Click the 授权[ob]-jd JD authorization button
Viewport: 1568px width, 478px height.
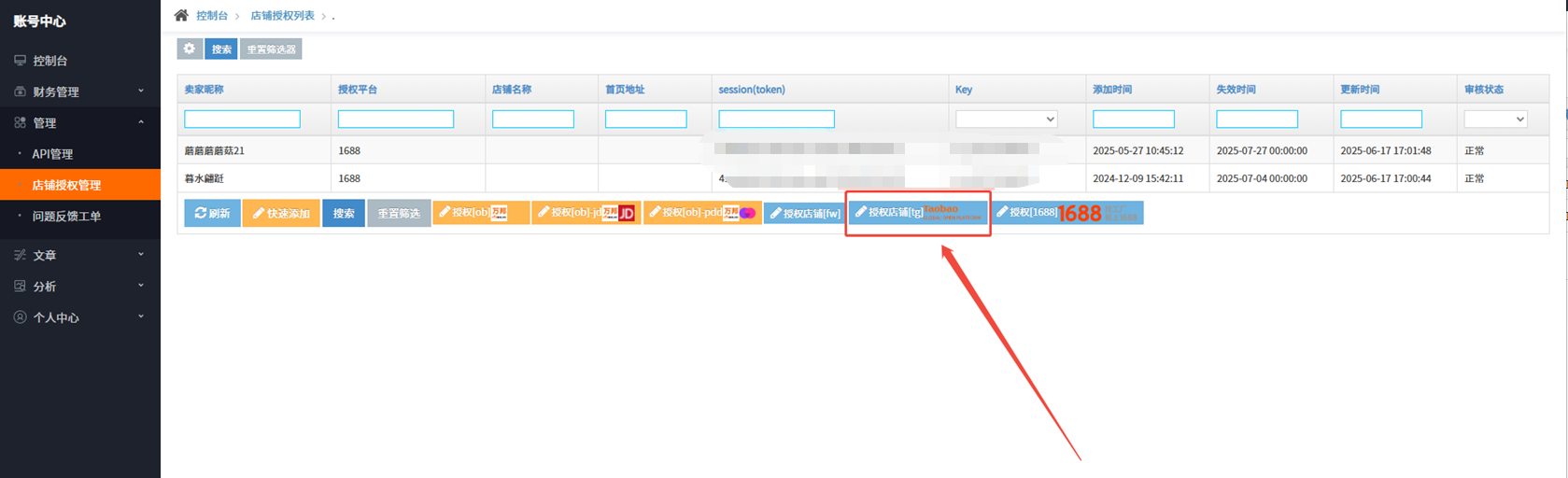coord(586,213)
